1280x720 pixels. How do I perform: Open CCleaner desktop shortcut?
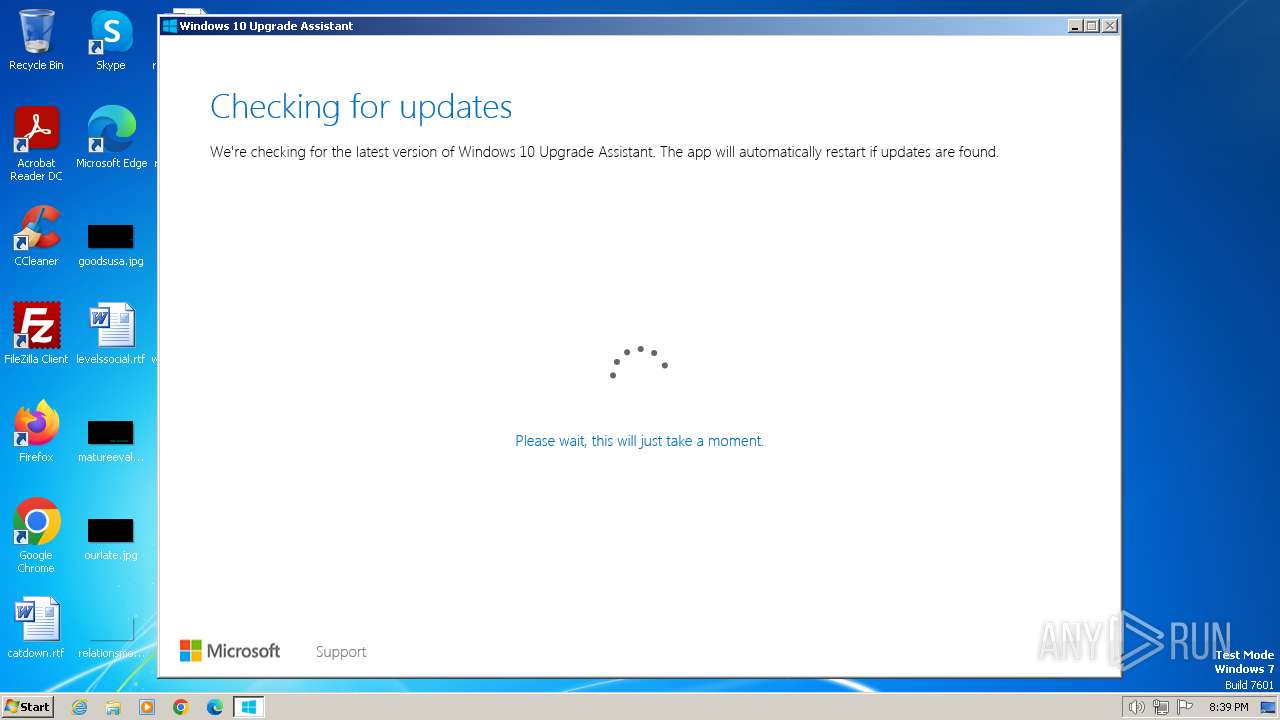(x=36, y=236)
